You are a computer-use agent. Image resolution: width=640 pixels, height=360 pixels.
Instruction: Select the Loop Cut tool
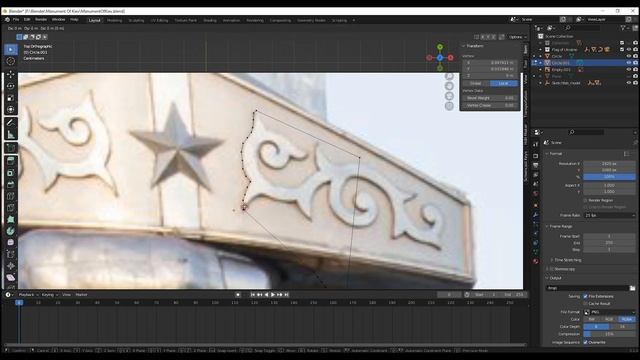point(11,196)
